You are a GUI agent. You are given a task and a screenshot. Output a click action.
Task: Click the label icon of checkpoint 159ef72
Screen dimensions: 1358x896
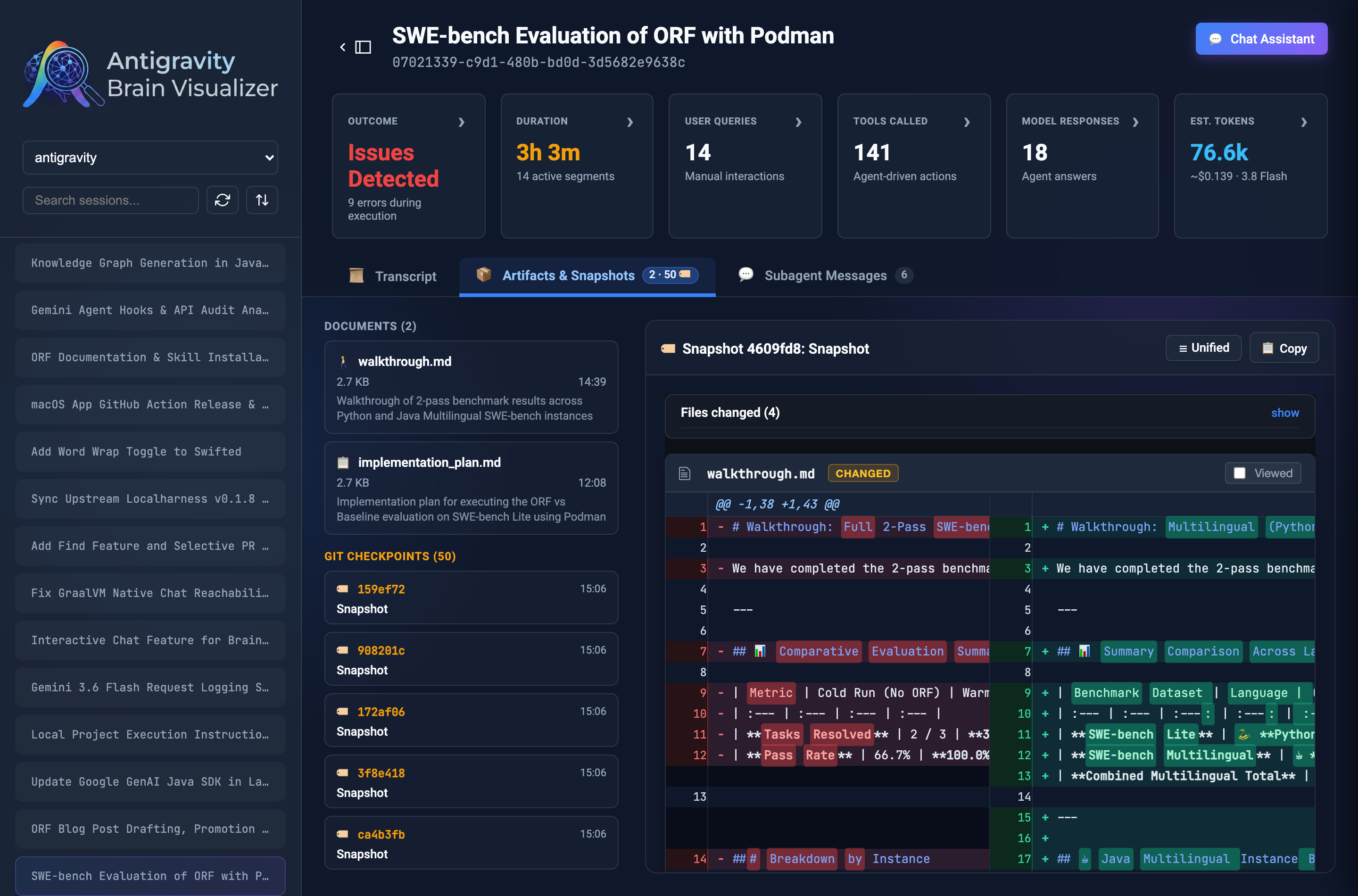point(343,589)
